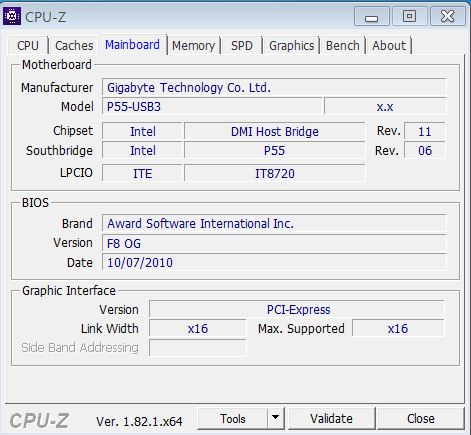
Task: Click the Validate button
Action: click(331, 419)
